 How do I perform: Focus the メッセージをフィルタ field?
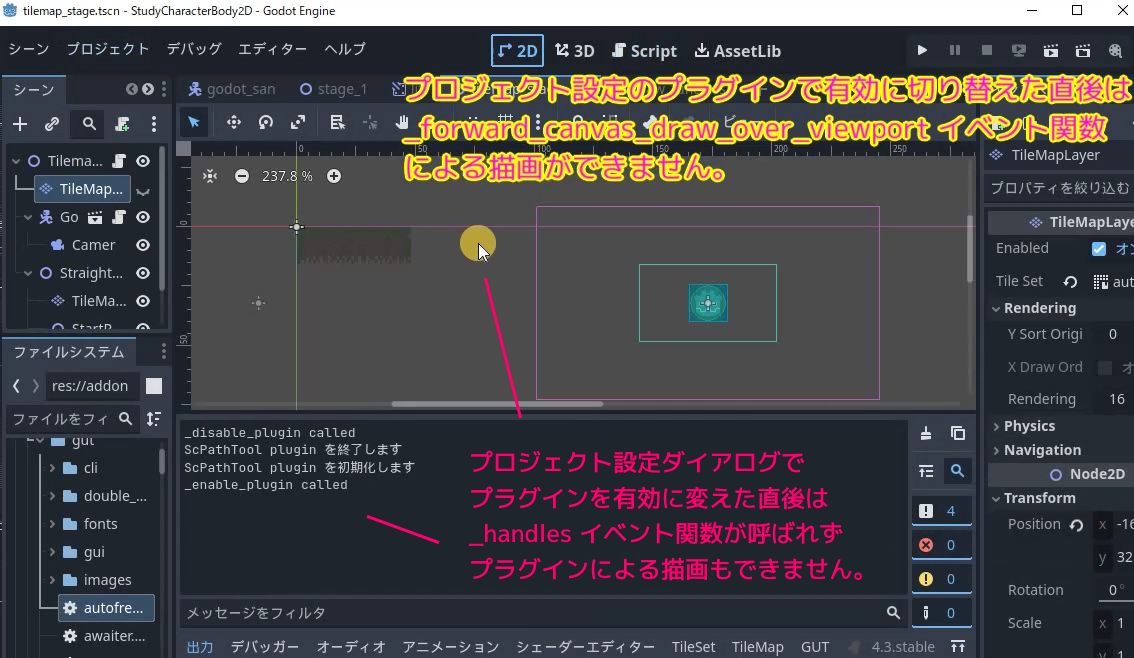542,613
